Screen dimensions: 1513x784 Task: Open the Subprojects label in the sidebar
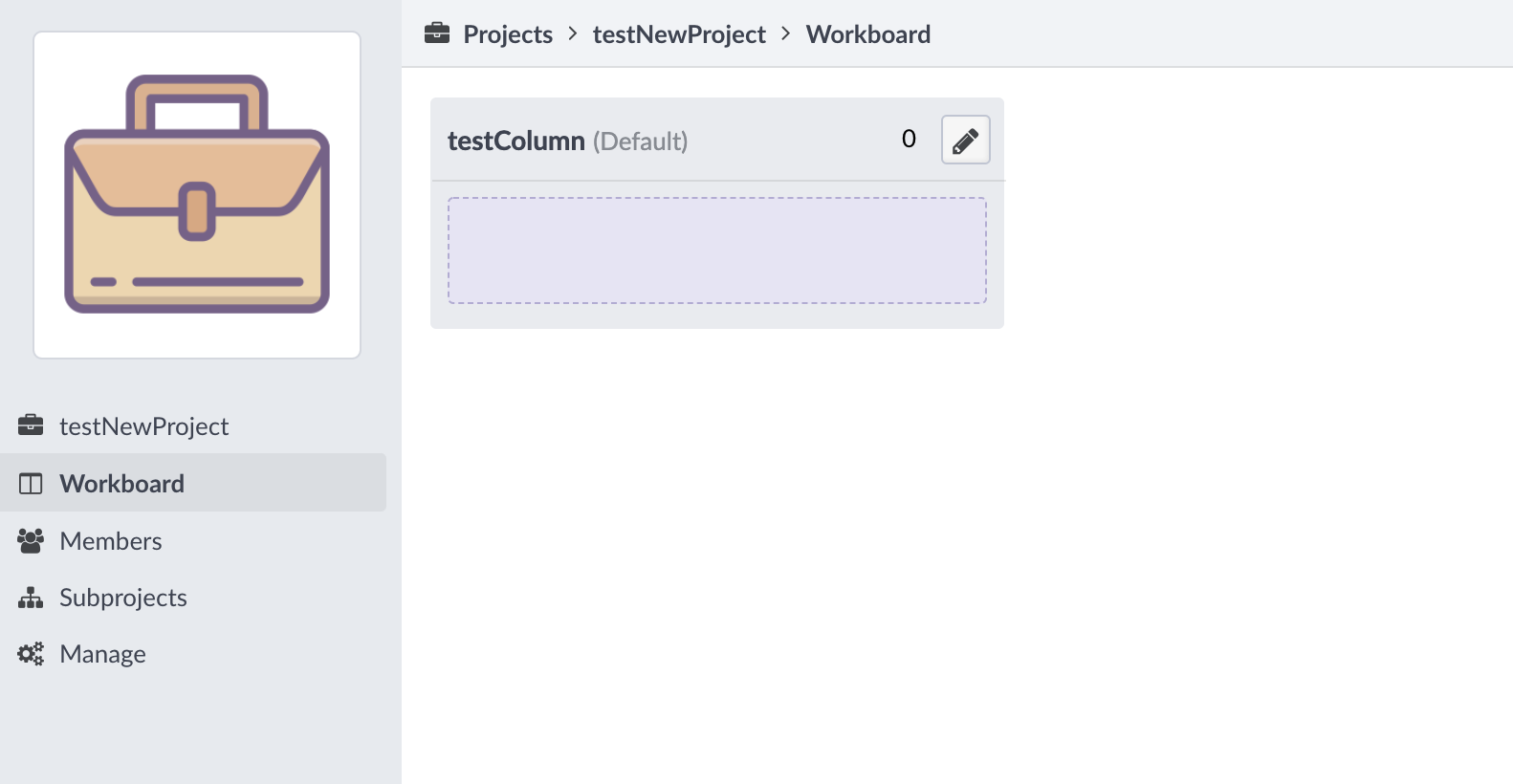tap(122, 598)
